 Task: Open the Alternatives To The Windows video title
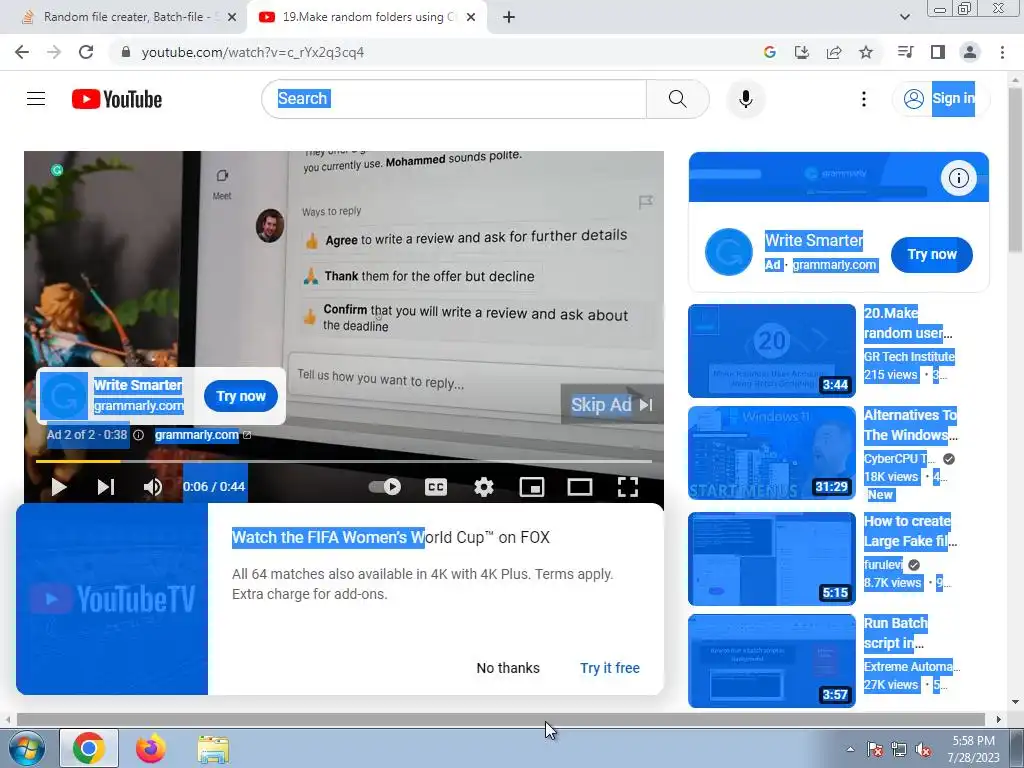(910, 425)
